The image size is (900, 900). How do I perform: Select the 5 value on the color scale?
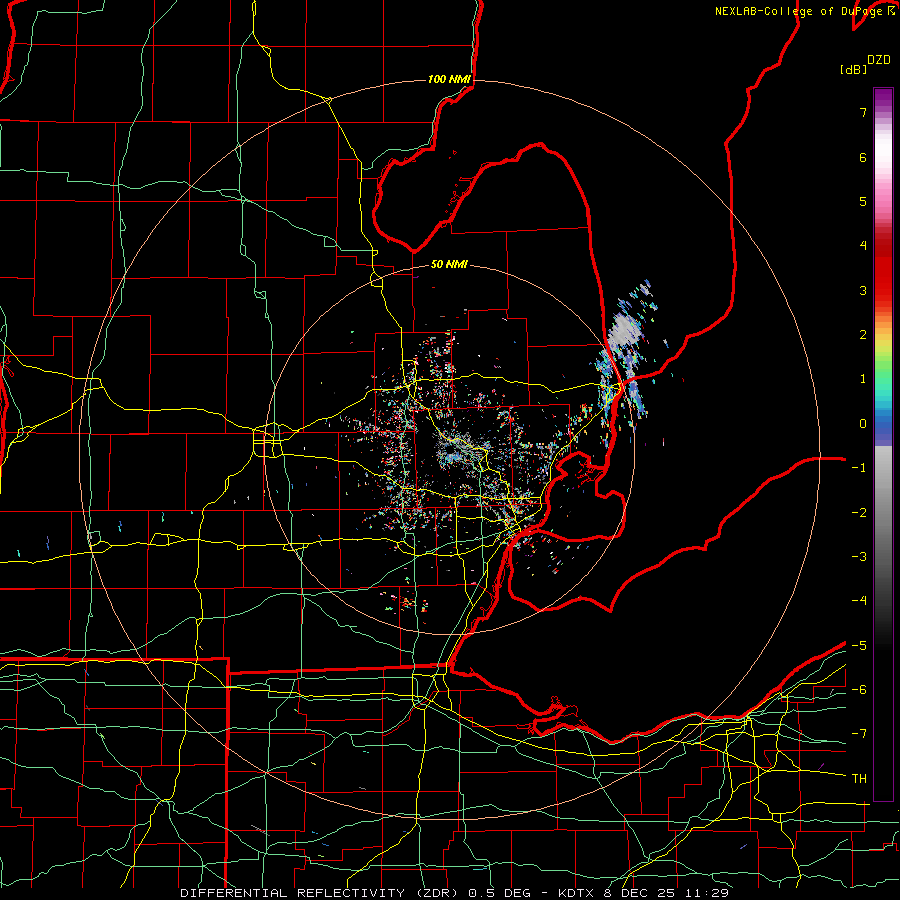[x=863, y=201]
